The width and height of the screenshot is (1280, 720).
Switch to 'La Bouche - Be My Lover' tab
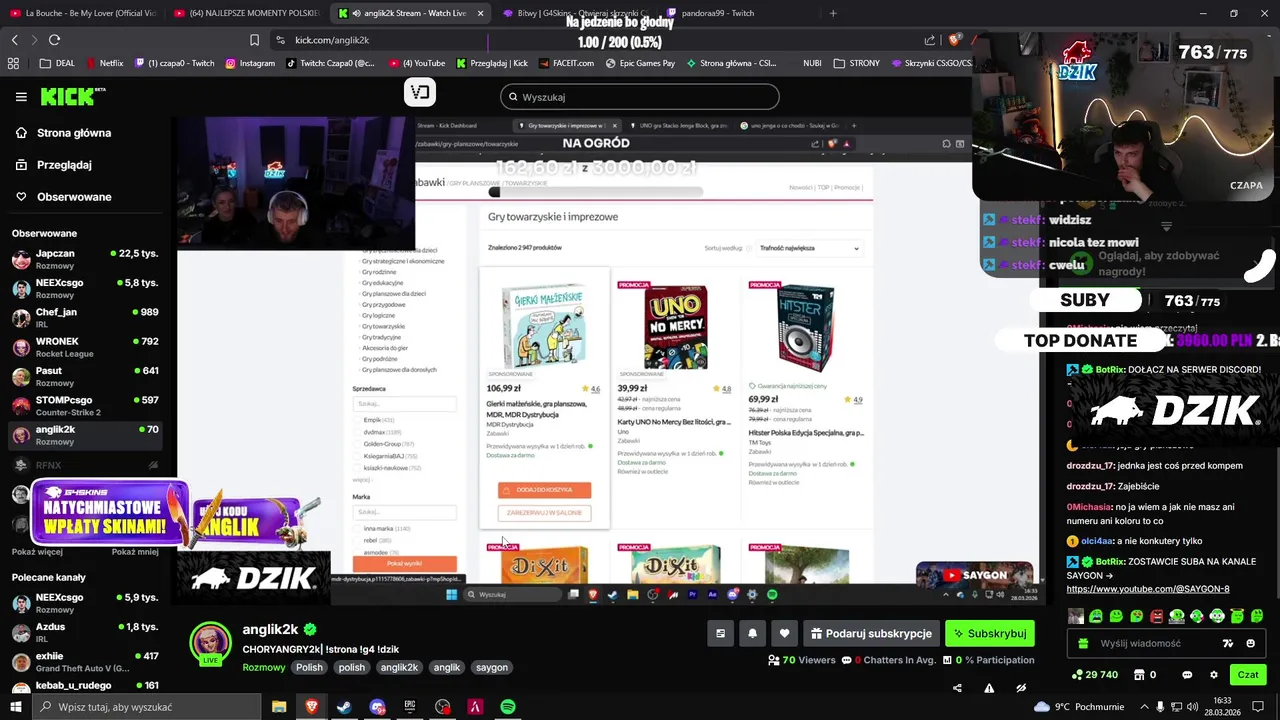[82, 13]
